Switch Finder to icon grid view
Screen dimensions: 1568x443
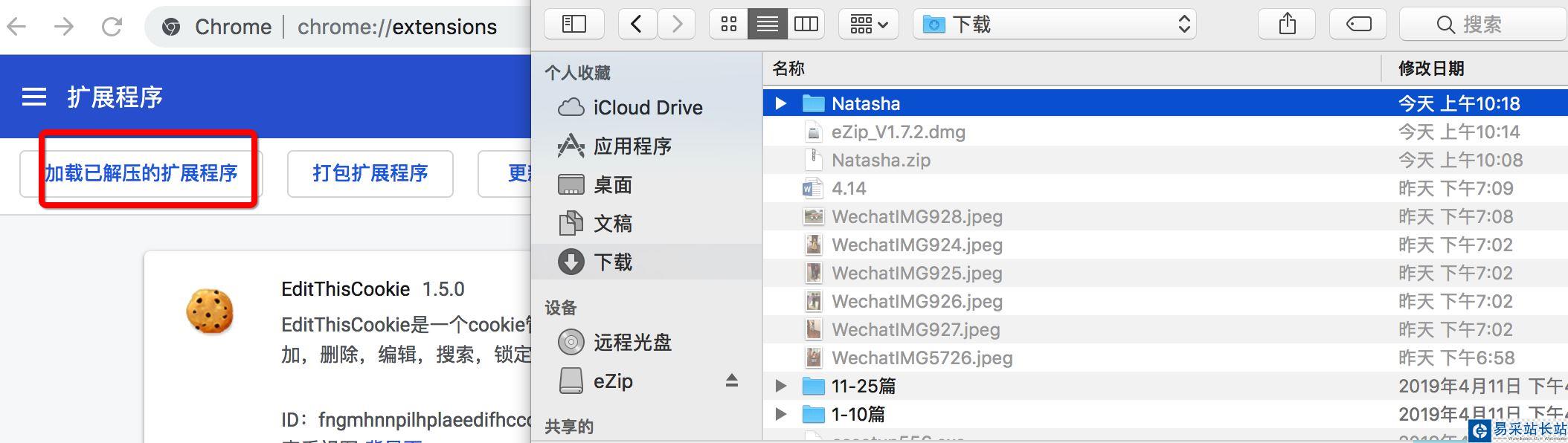click(729, 25)
